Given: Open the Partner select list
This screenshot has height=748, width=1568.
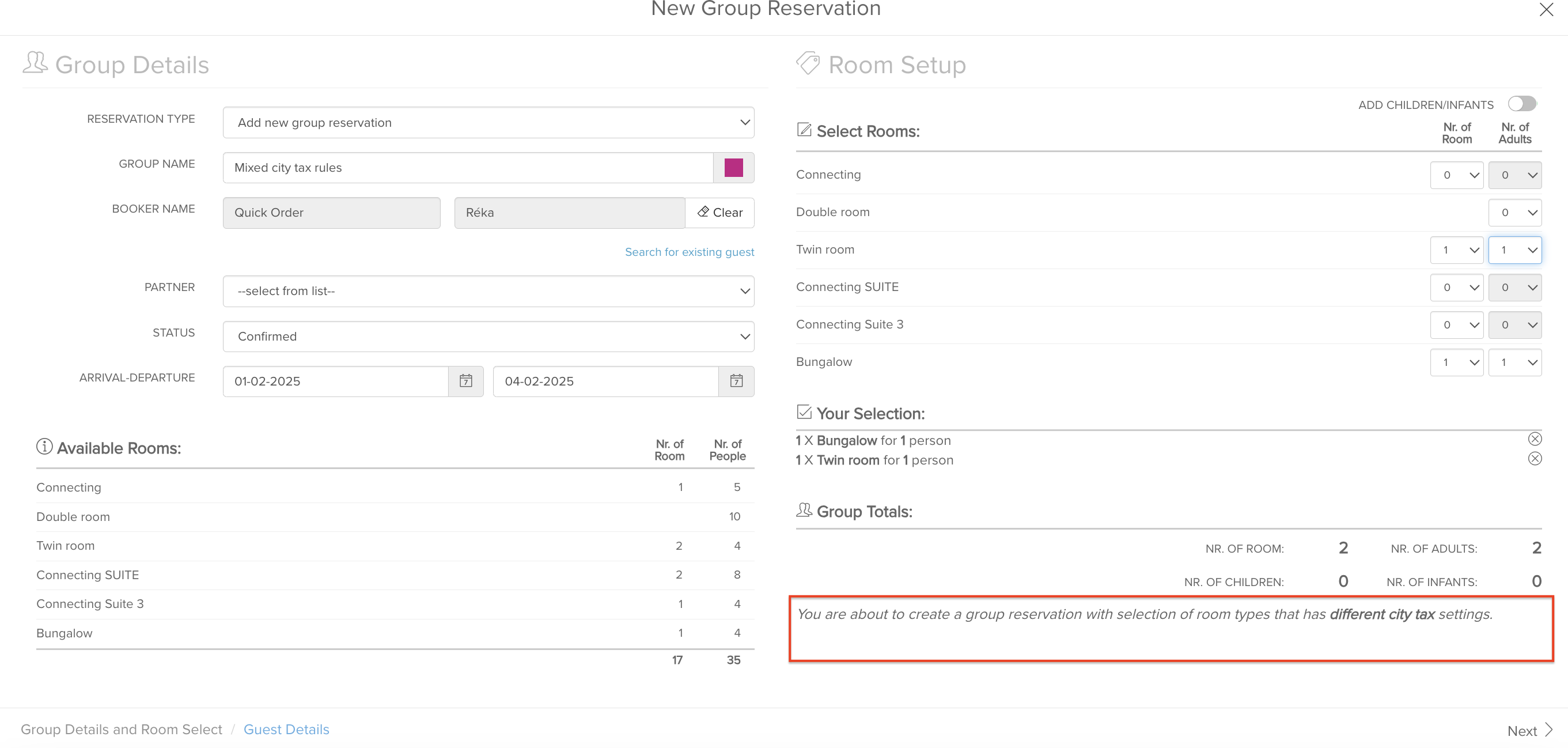Looking at the screenshot, I should [488, 291].
